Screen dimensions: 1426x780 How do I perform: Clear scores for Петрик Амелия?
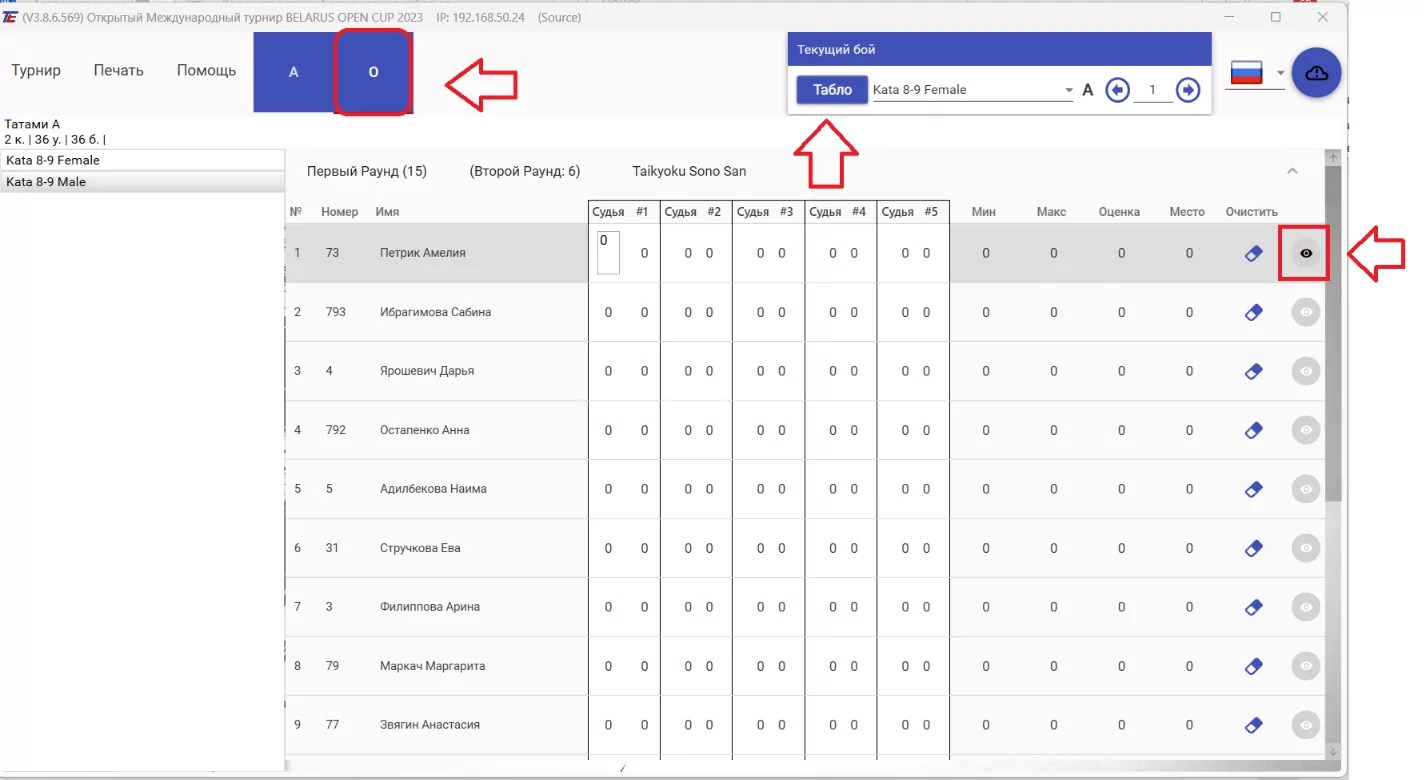(x=1253, y=254)
